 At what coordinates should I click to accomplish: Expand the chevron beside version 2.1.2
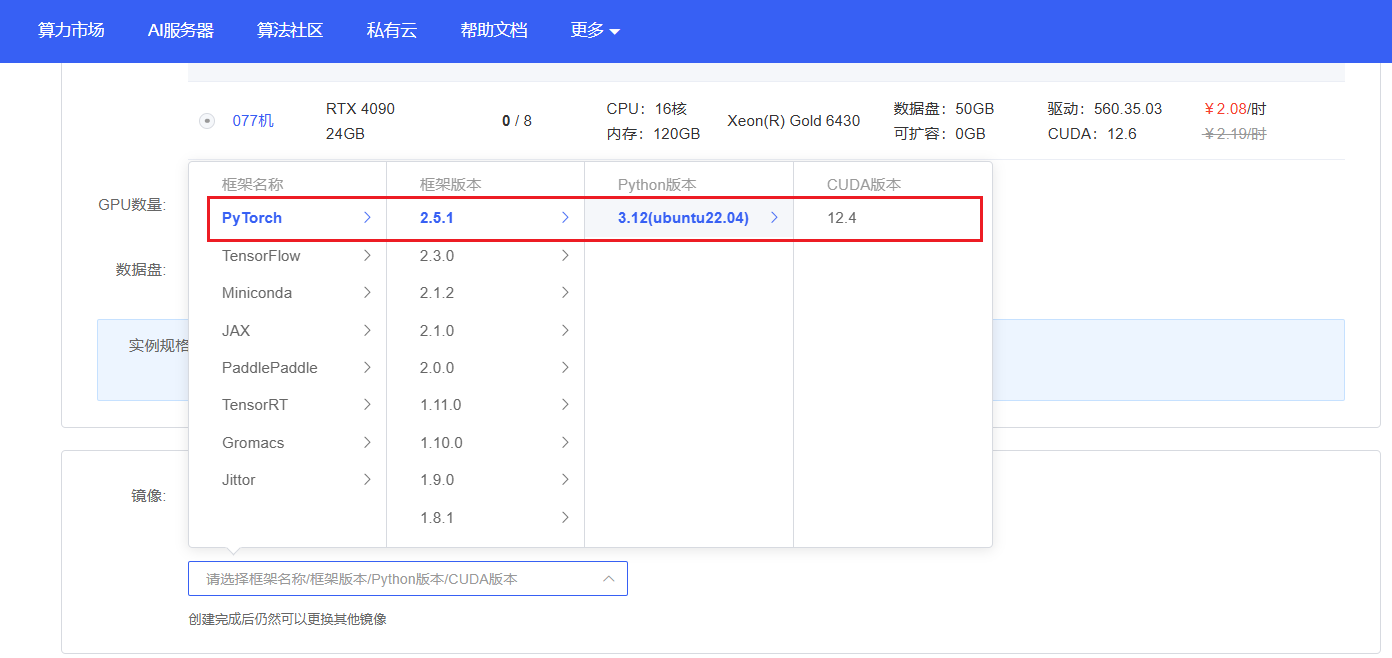click(565, 293)
